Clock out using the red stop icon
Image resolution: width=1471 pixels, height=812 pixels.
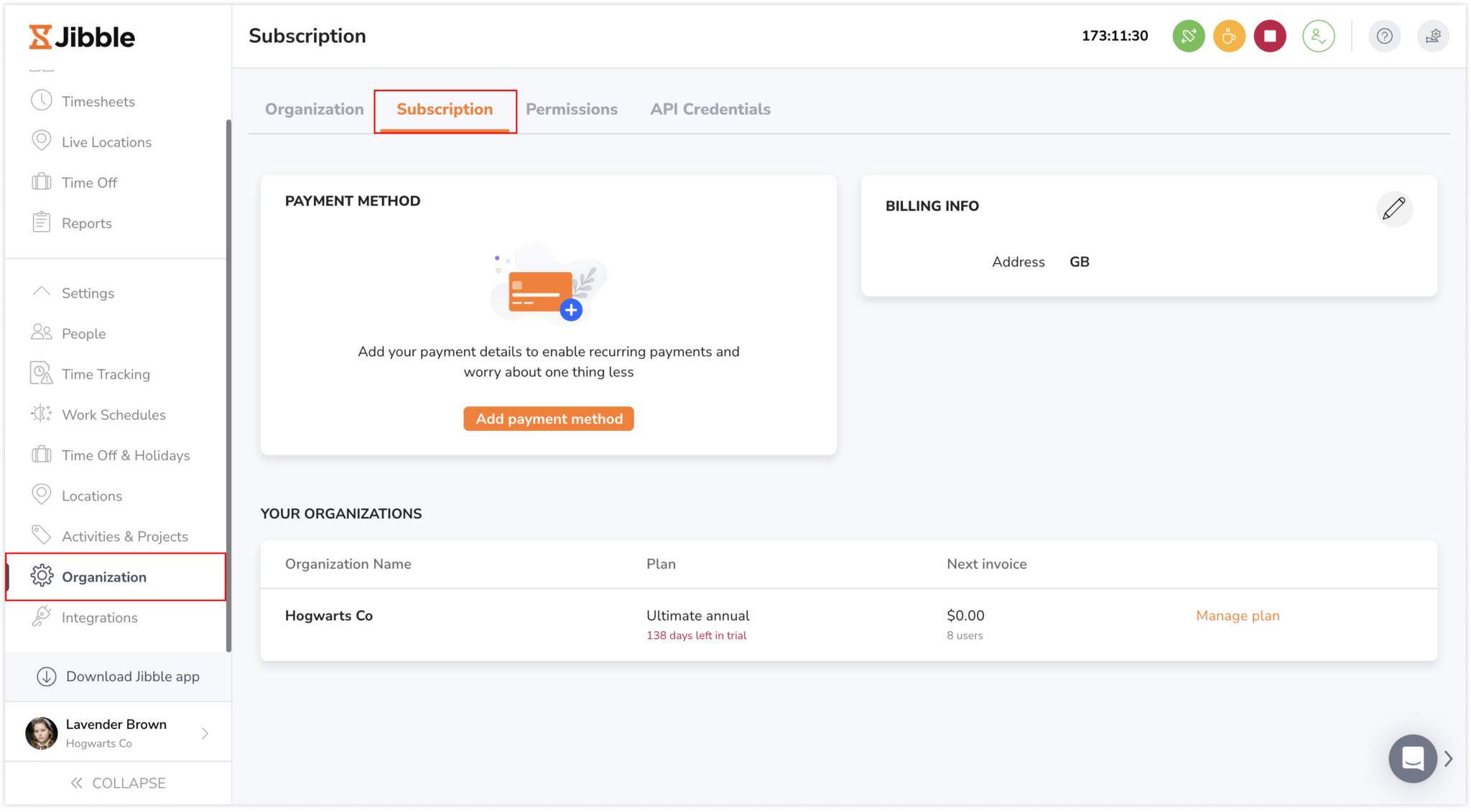tap(1269, 35)
